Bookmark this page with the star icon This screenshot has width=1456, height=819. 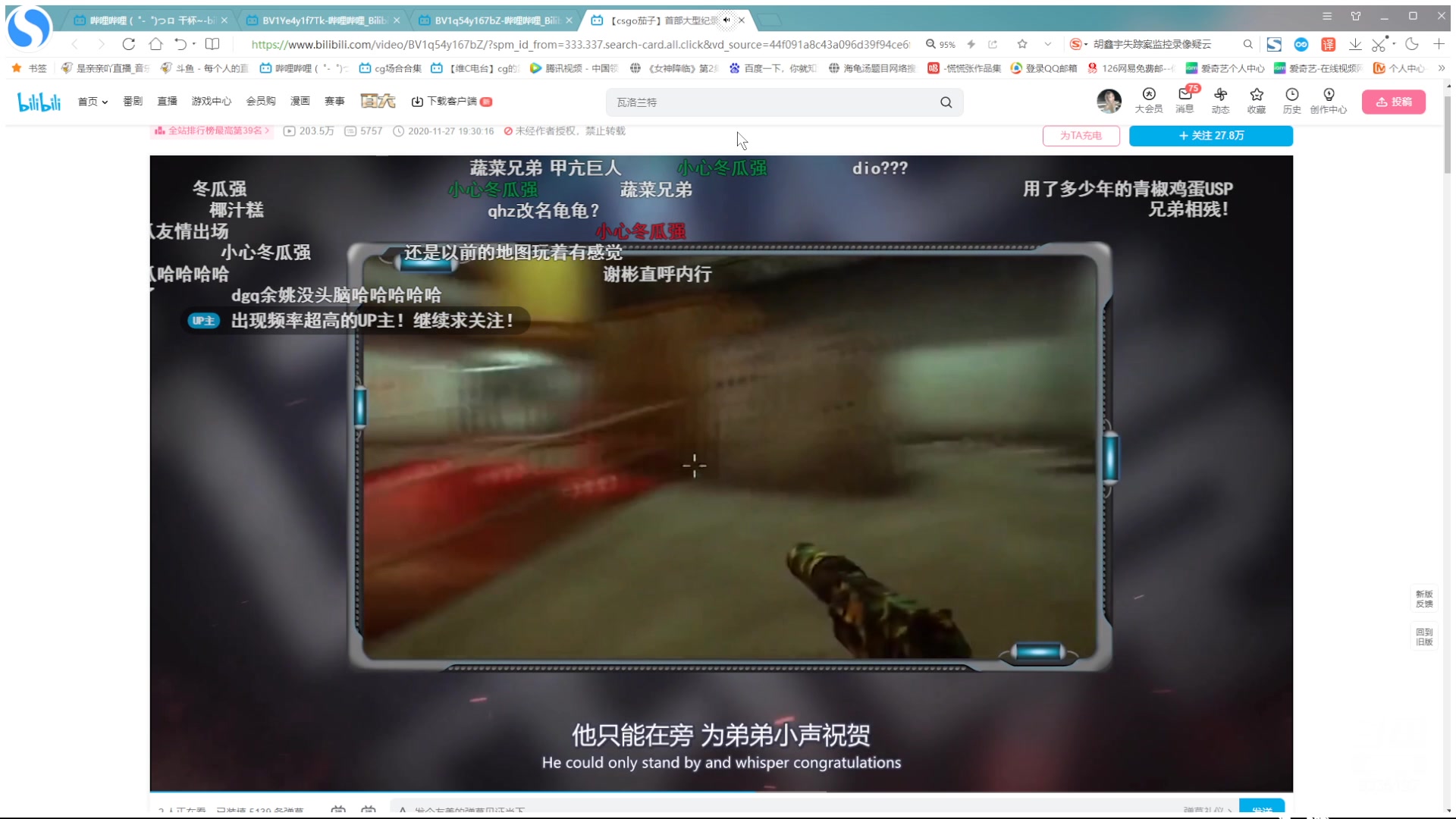(x=1022, y=44)
